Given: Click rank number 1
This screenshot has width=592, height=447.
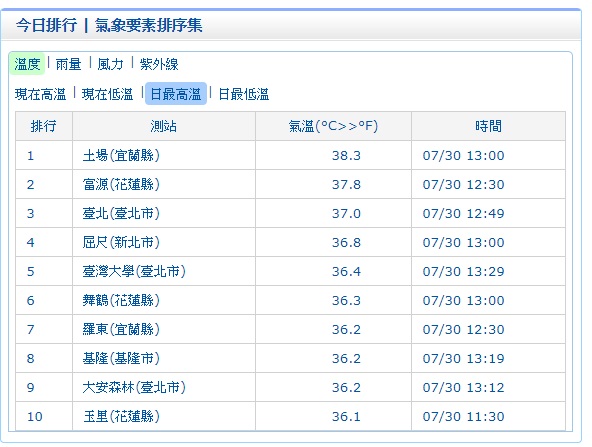Looking at the screenshot, I should click(x=30, y=156).
